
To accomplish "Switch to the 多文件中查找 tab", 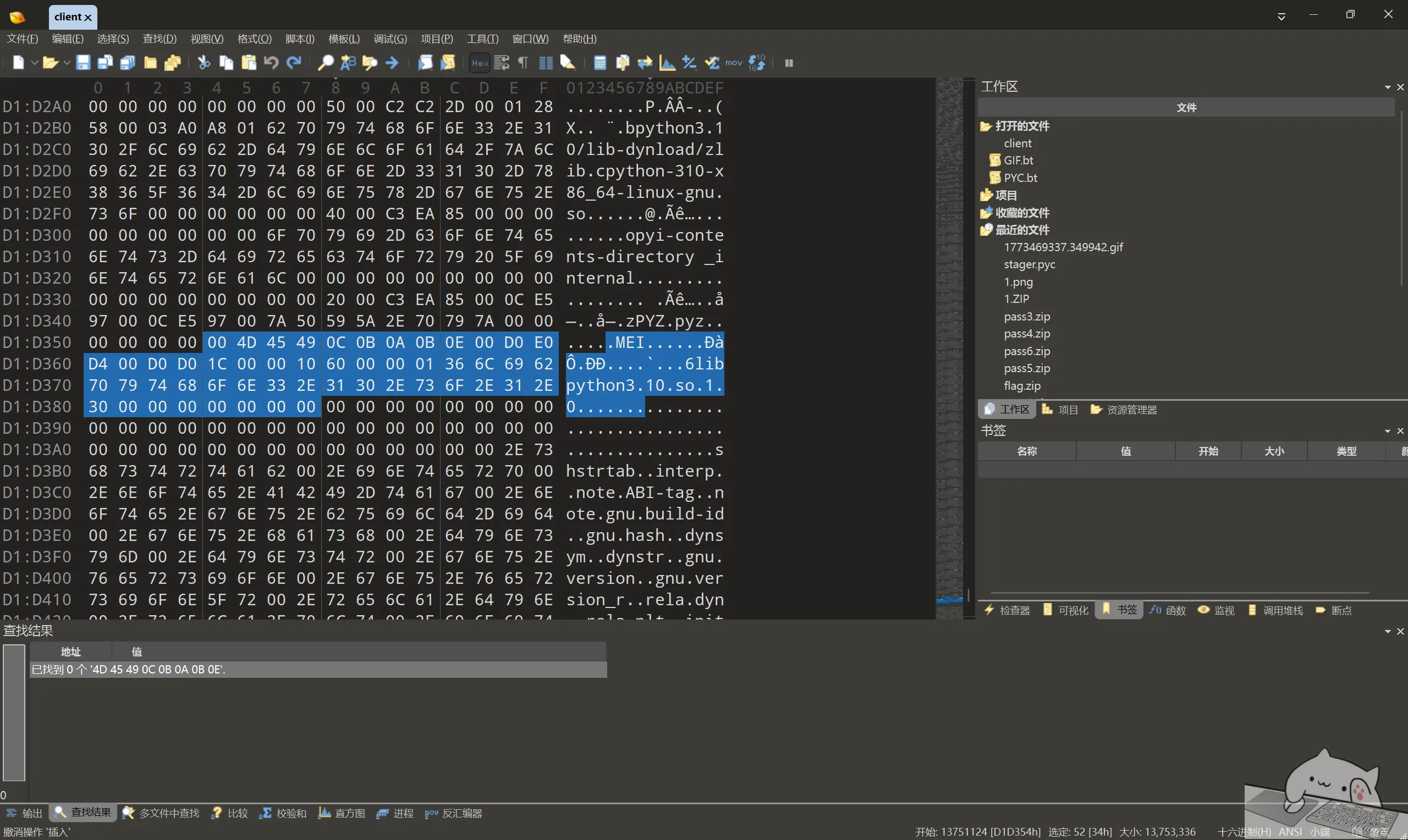I will click(161, 813).
